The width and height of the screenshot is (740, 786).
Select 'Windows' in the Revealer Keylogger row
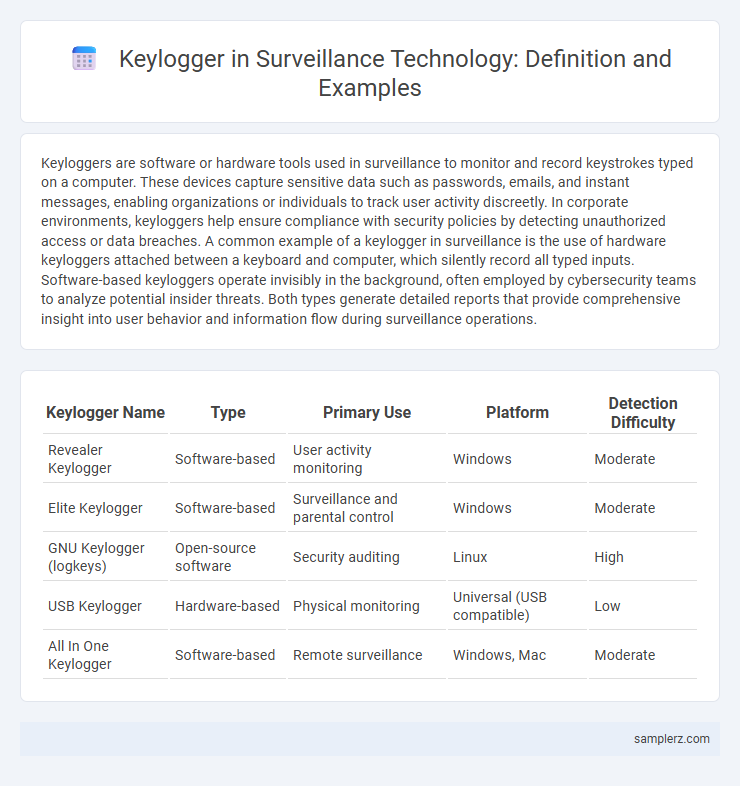tap(517, 459)
